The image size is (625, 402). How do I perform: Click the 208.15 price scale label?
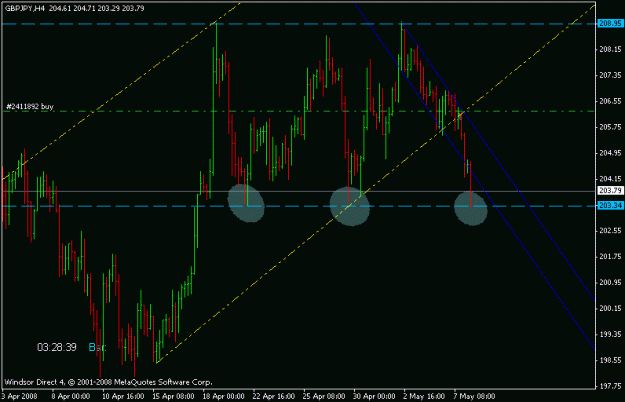pos(610,49)
